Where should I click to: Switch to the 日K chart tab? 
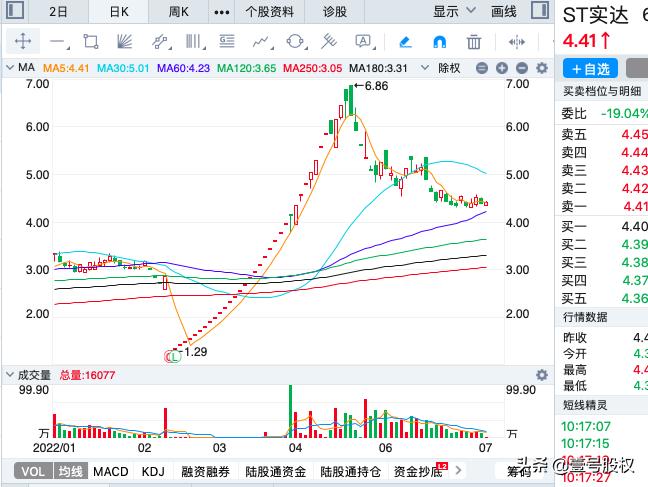119,12
